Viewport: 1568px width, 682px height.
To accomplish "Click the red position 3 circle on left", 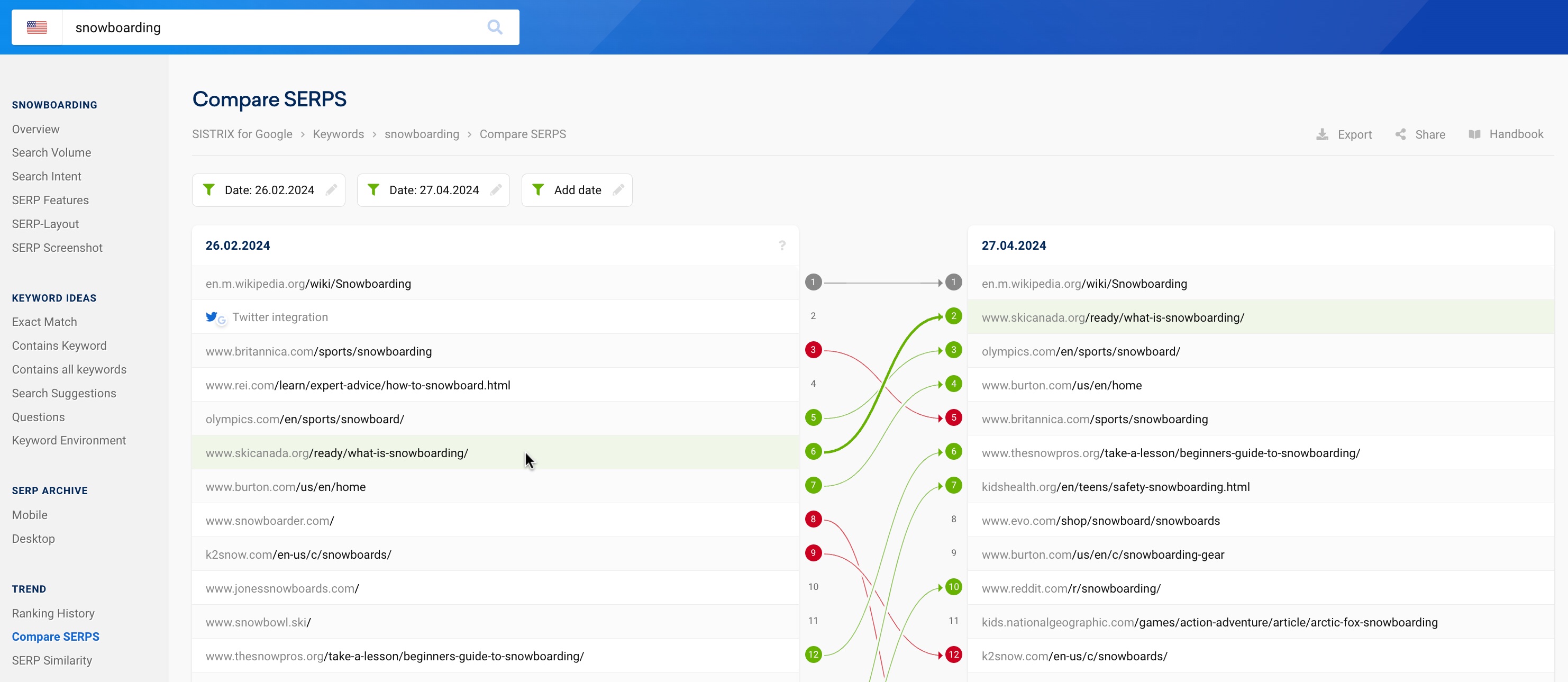I will point(813,350).
